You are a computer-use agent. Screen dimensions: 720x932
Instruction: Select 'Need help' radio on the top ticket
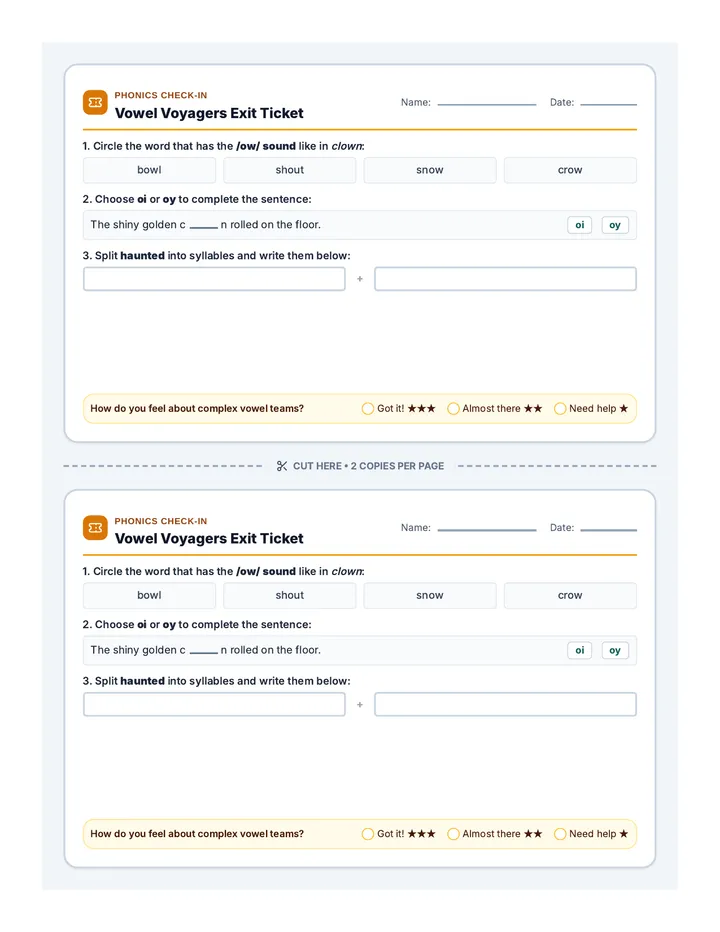[559, 408]
